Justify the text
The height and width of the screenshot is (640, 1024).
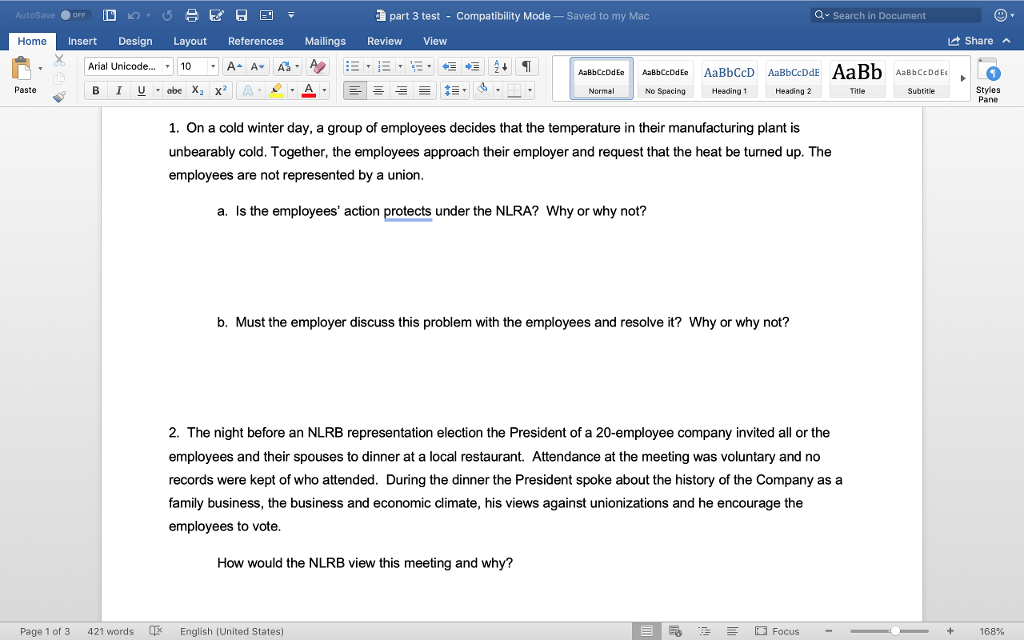point(424,91)
